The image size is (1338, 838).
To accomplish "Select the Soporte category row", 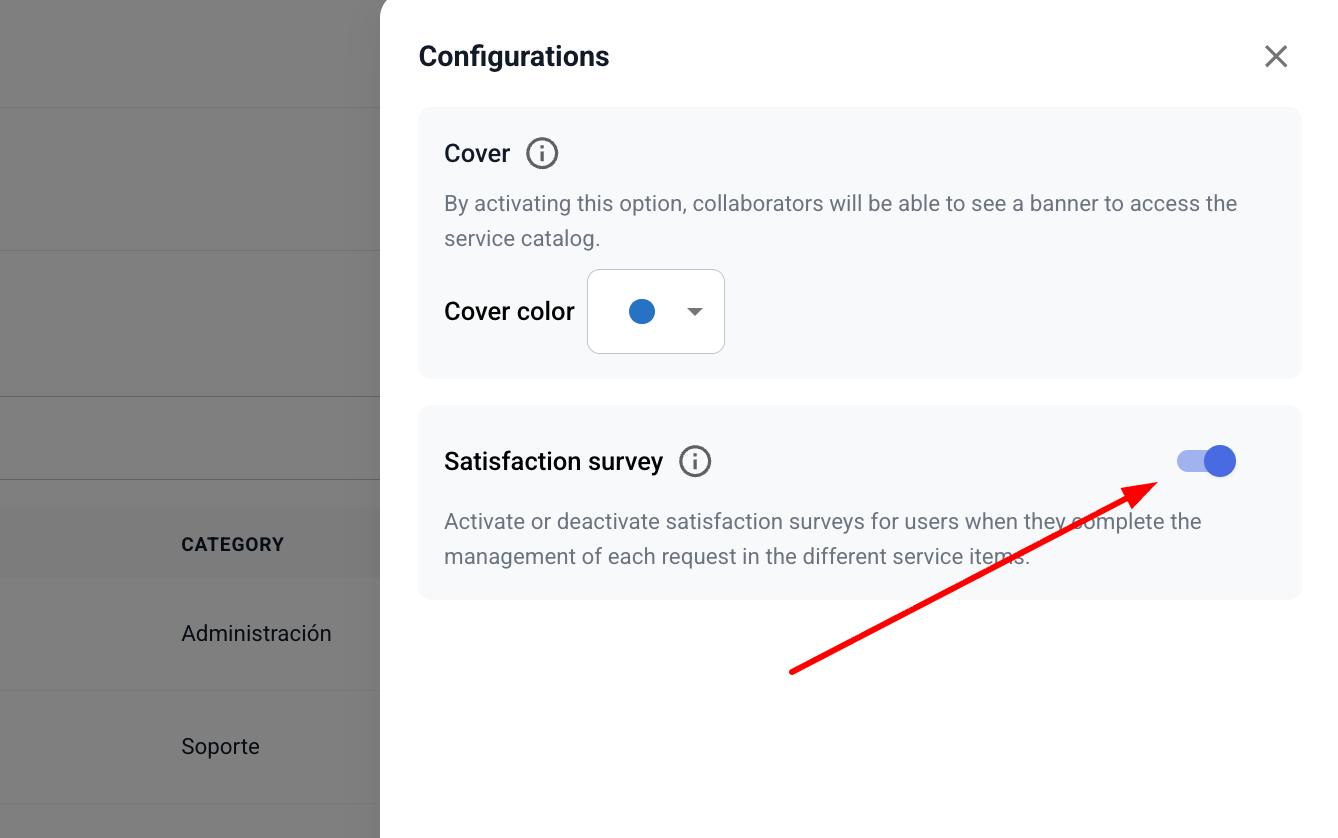I will [220, 747].
